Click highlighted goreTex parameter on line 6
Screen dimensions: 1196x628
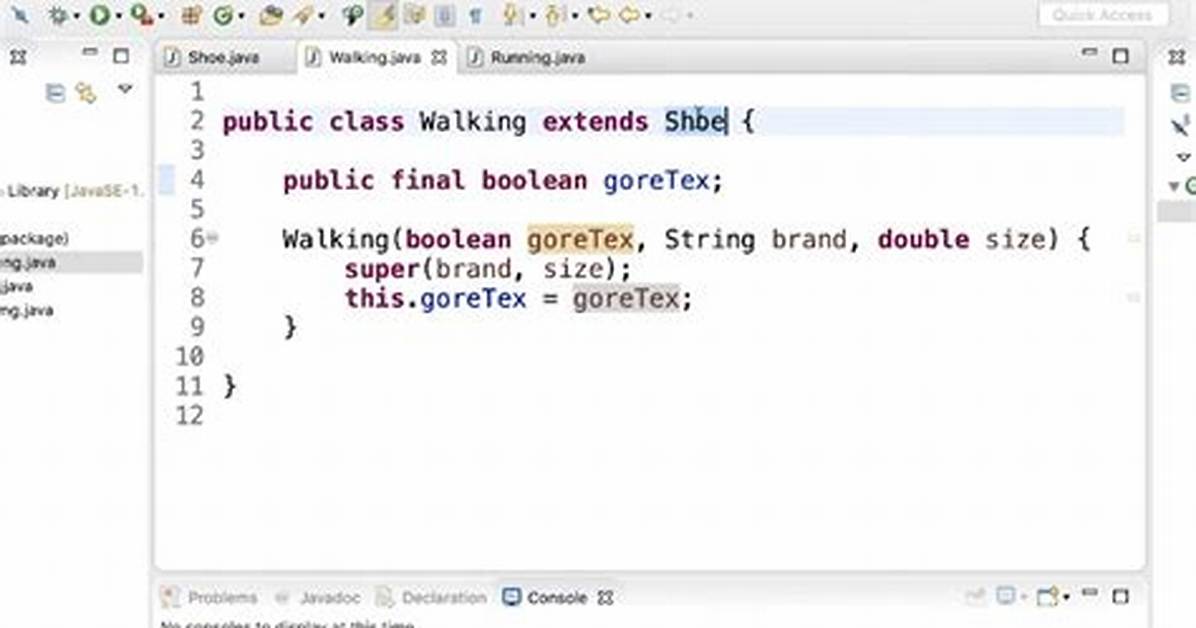(580, 240)
